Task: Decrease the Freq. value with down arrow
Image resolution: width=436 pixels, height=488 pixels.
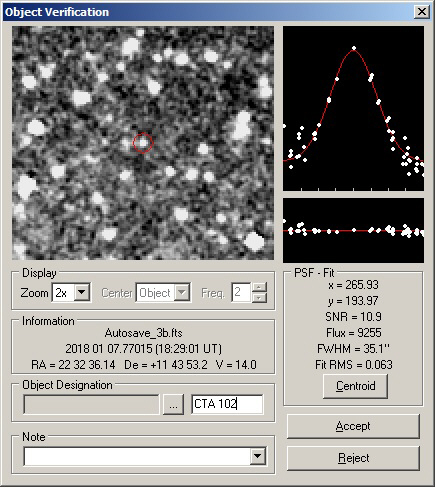Action: (259, 298)
